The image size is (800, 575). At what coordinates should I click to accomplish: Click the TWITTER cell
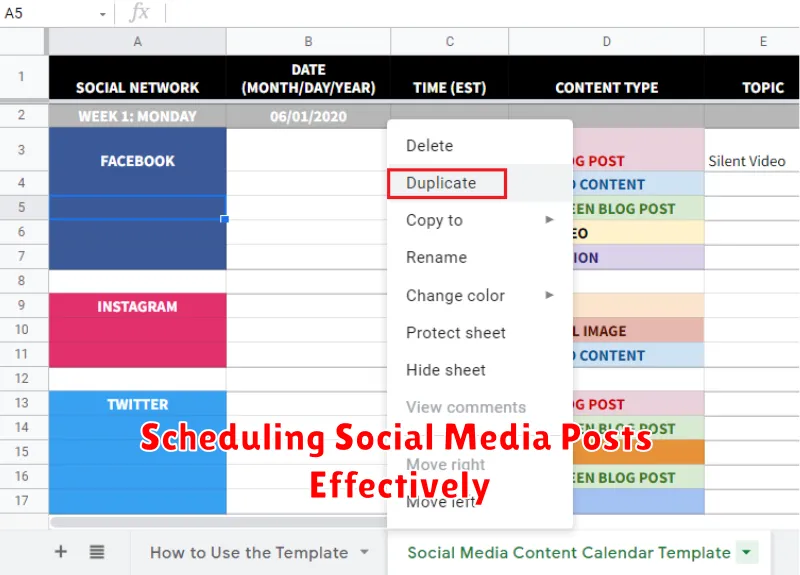(x=137, y=404)
